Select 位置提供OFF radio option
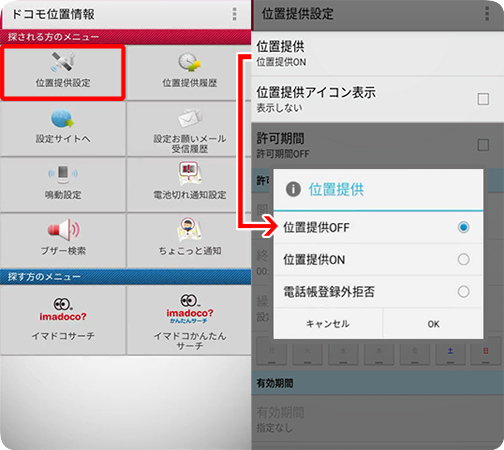 (378, 227)
